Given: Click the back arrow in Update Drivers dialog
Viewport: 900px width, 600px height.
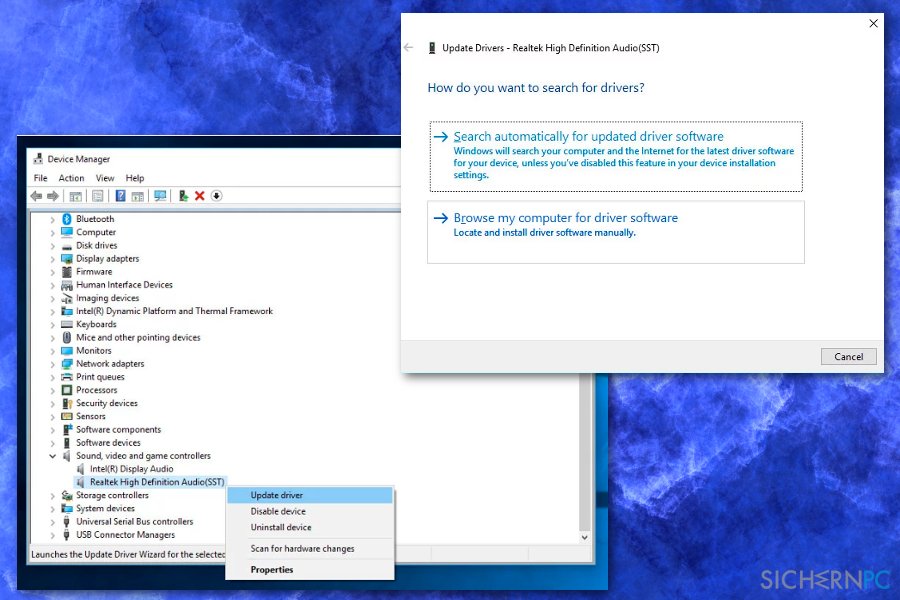Looking at the screenshot, I should pyautogui.click(x=409, y=48).
